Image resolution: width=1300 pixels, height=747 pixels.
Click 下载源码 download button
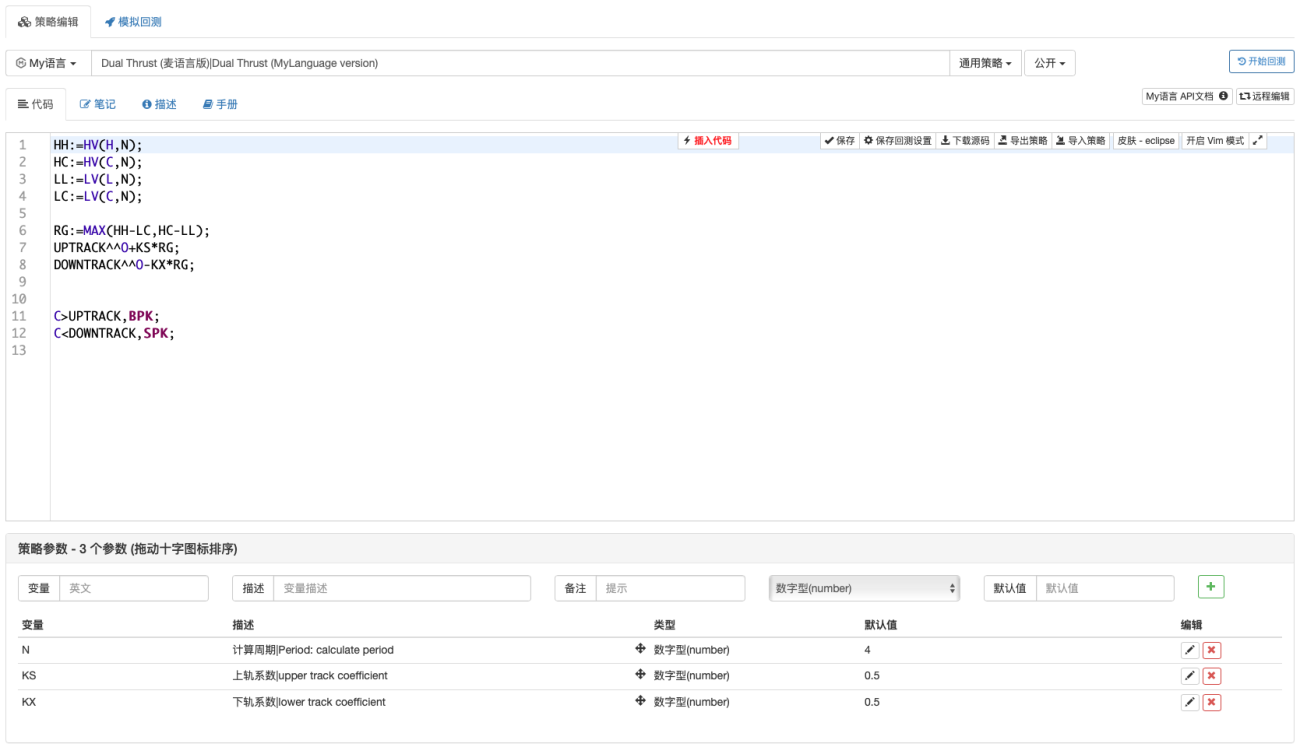pyautogui.click(x=965, y=141)
